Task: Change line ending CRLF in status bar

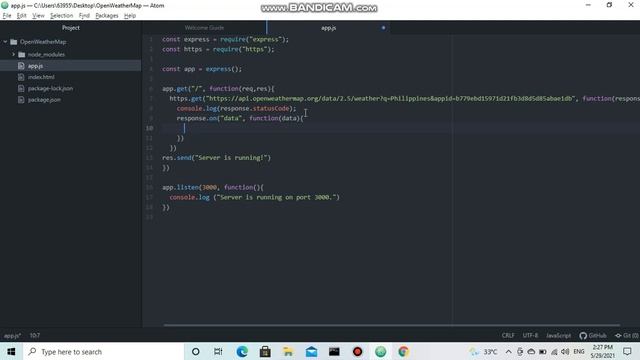Action: click(x=508, y=336)
